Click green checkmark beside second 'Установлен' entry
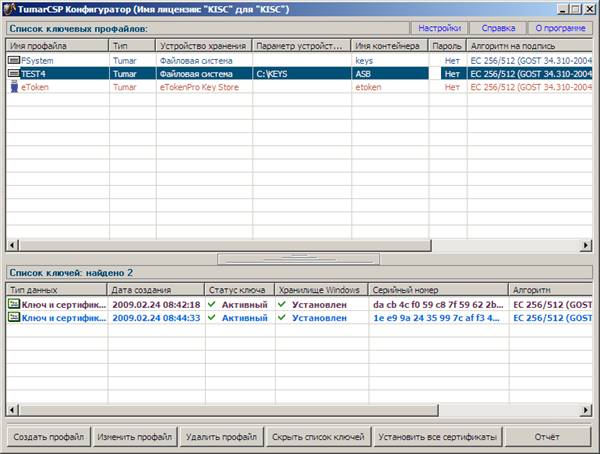The width and height of the screenshot is (600, 454). point(282,317)
